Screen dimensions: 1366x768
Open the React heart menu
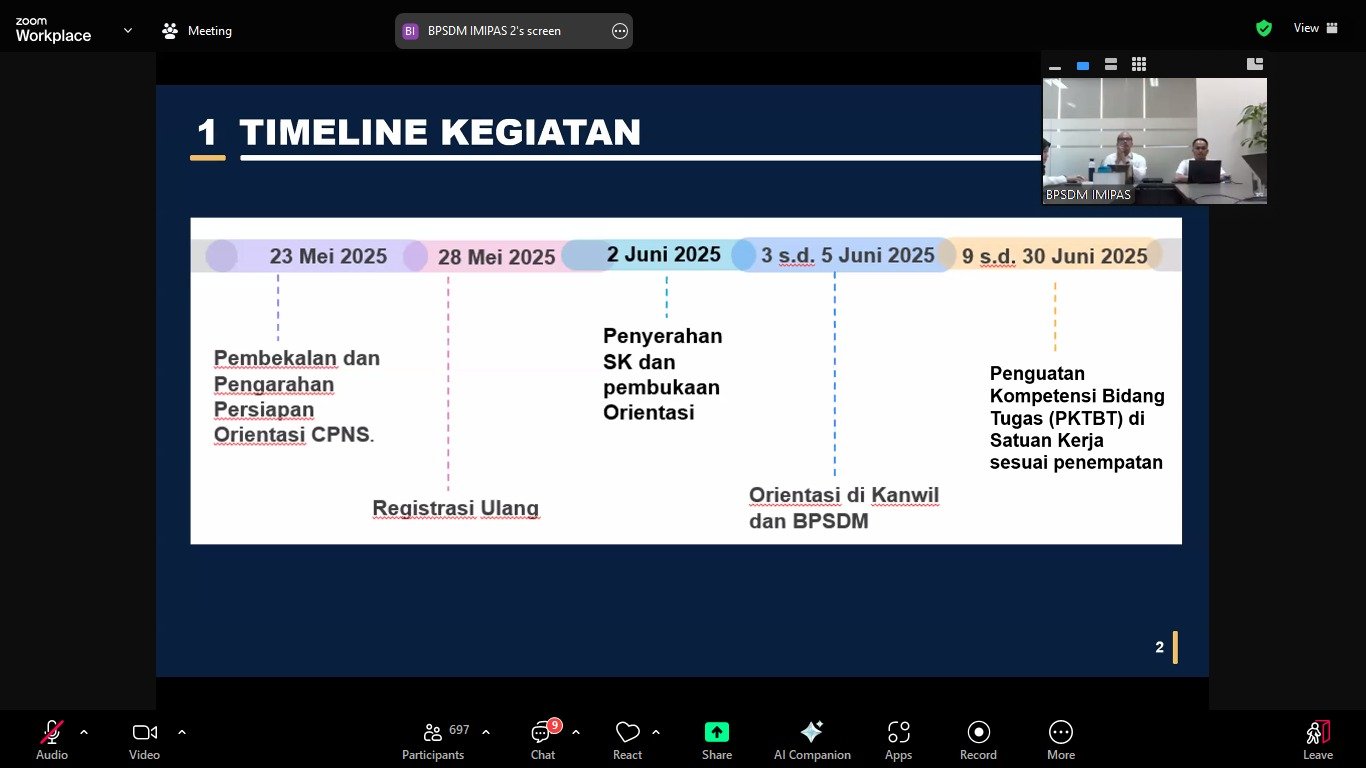628,741
